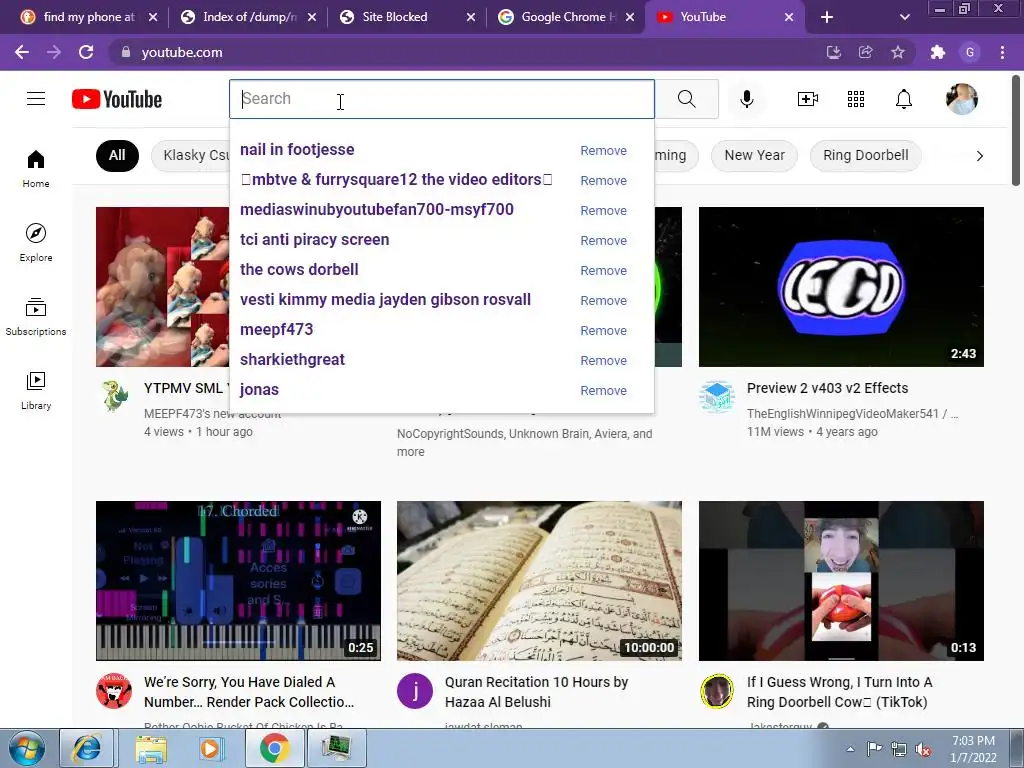Image resolution: width=1024 pixels, height=768 pixels.
Task: Open Subscriptions in sidebar
Action: point(36,316)
